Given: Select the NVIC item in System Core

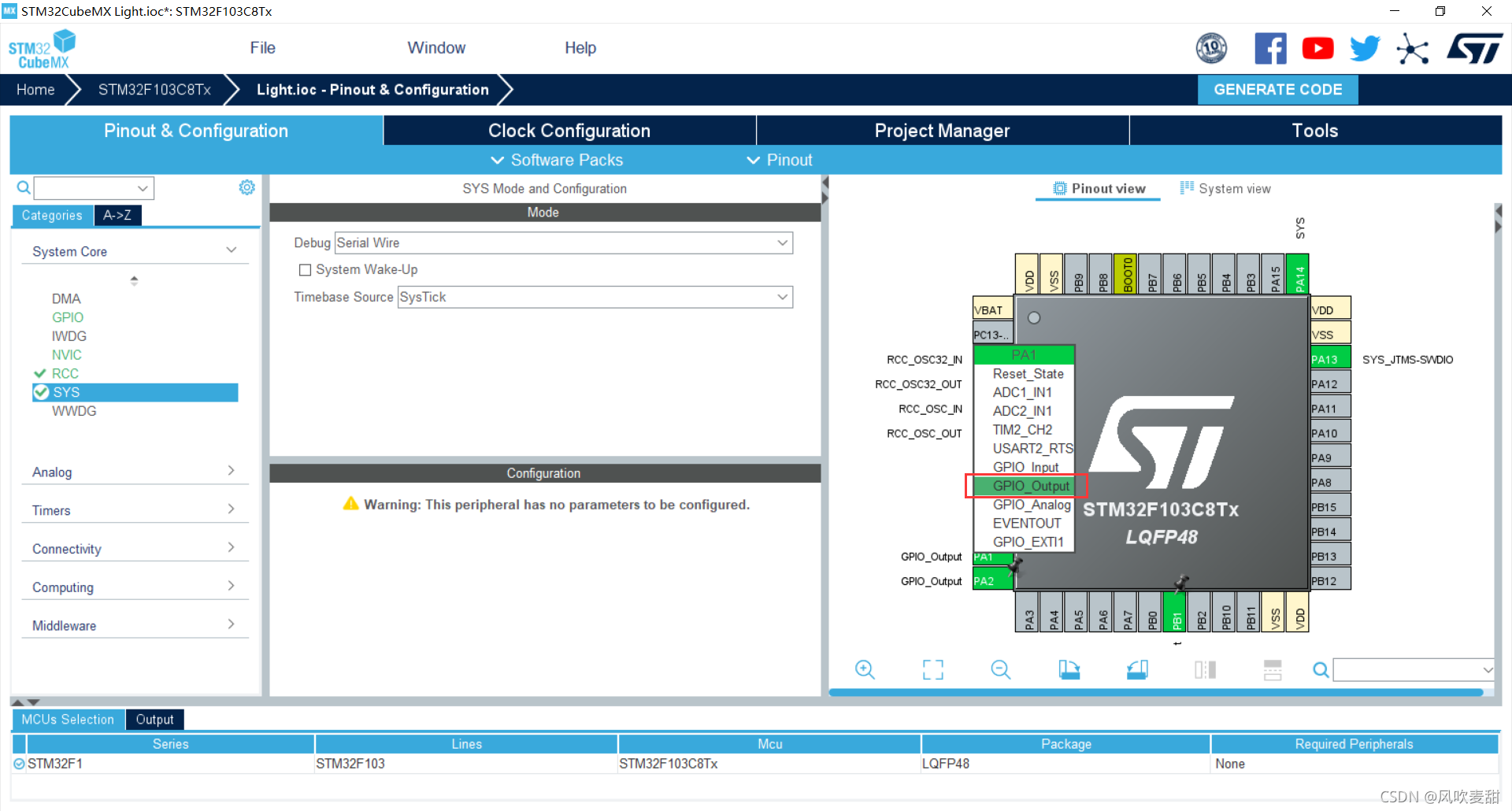Looking at the screenshot, I should pyautogui.click(x=67, y=355).
